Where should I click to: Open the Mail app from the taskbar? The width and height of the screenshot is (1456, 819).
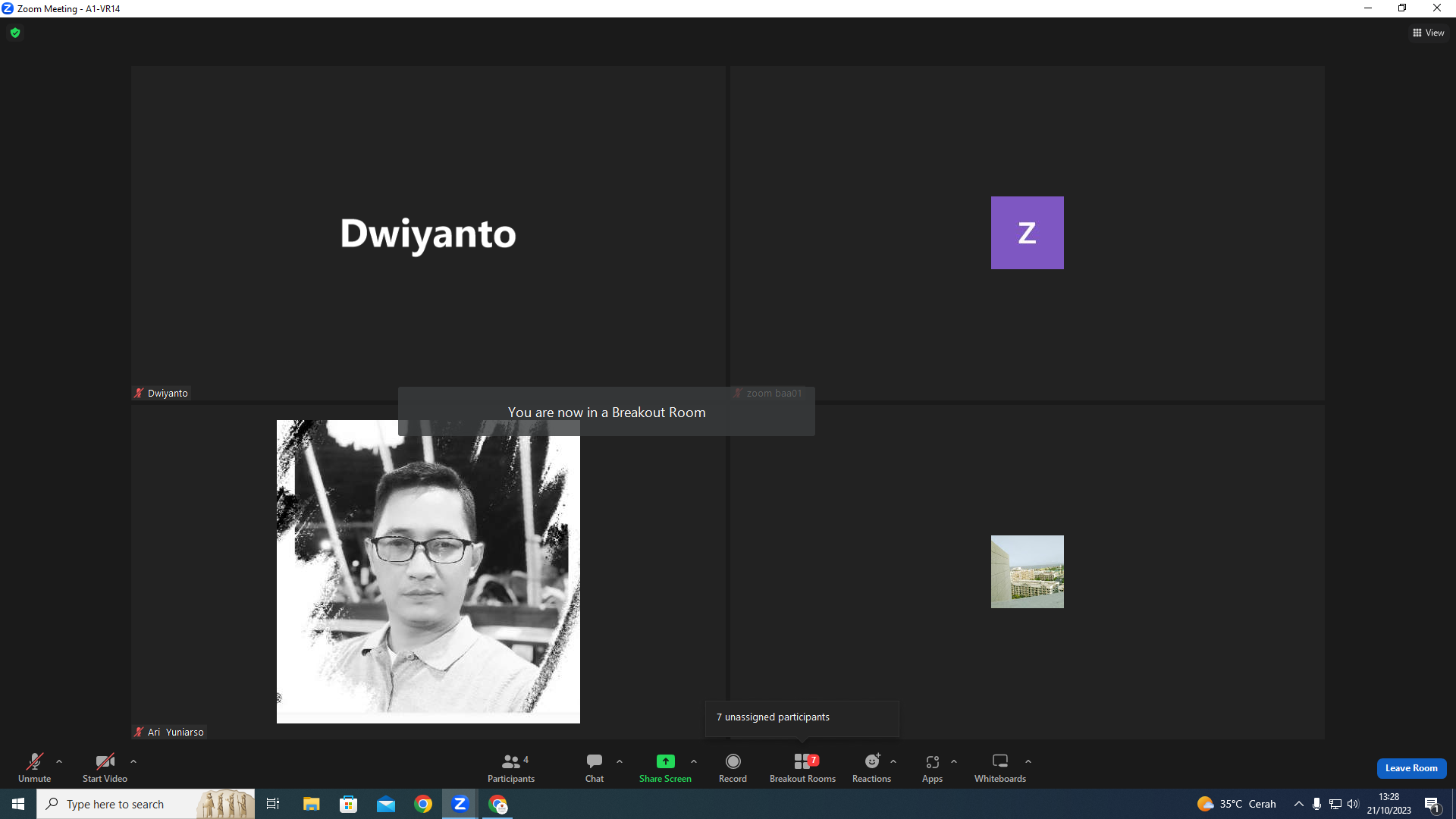point(386,804)
